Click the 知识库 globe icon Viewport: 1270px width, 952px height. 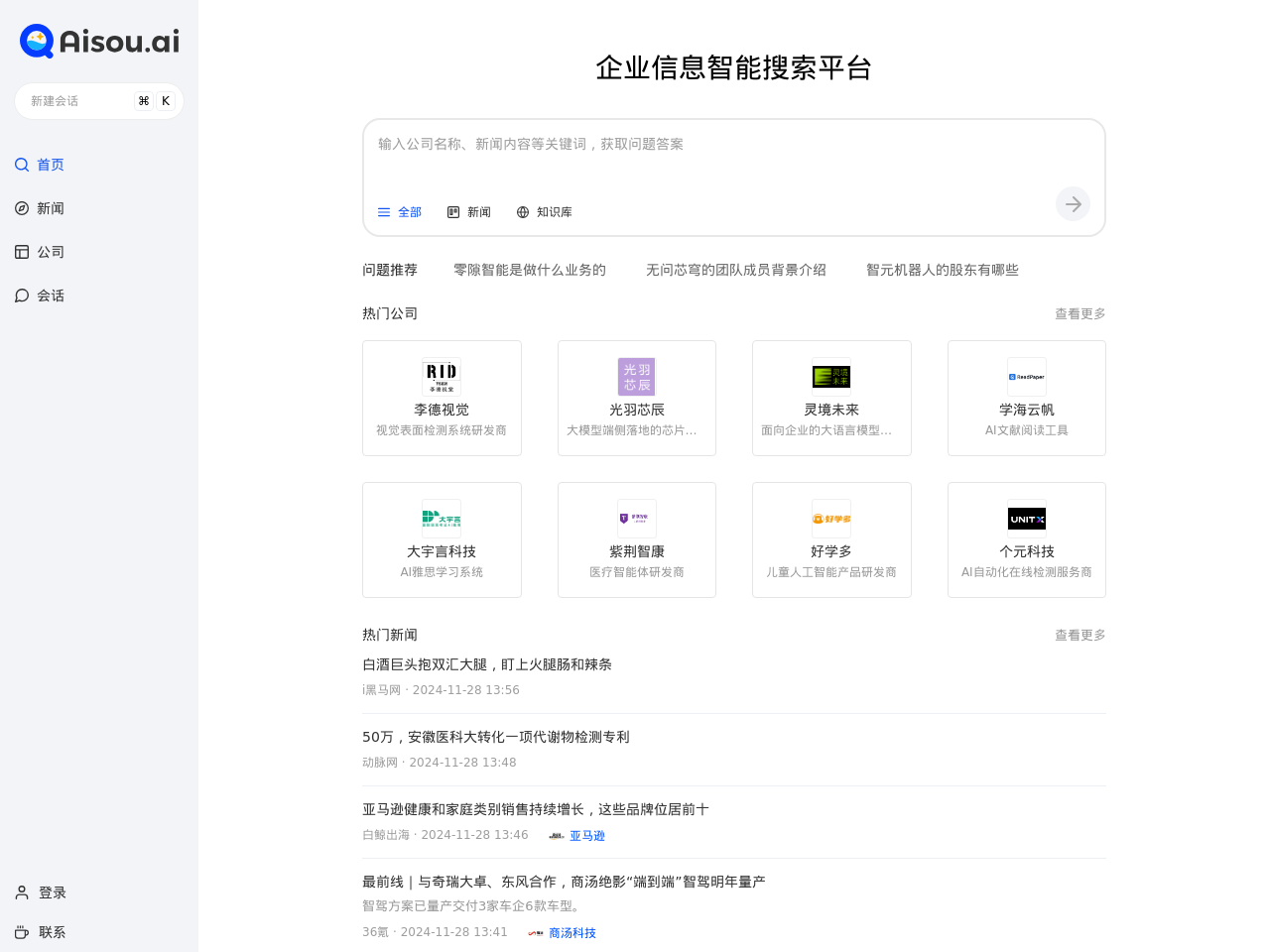click(x=523, y=212)
